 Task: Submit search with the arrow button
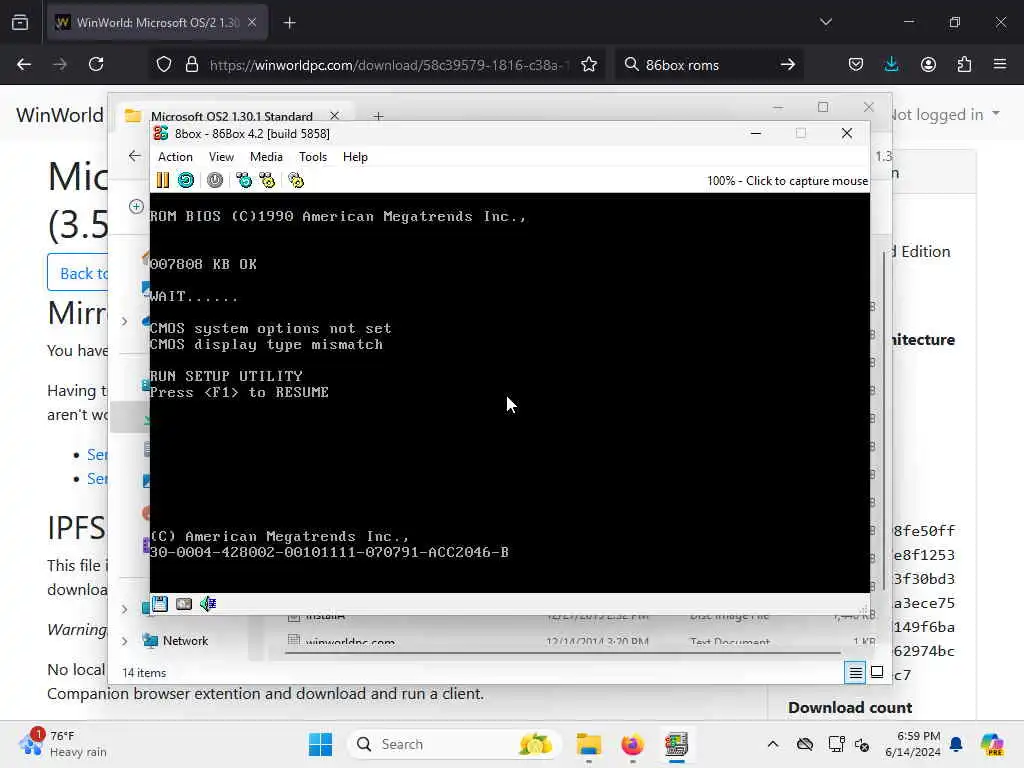[788, 64]
